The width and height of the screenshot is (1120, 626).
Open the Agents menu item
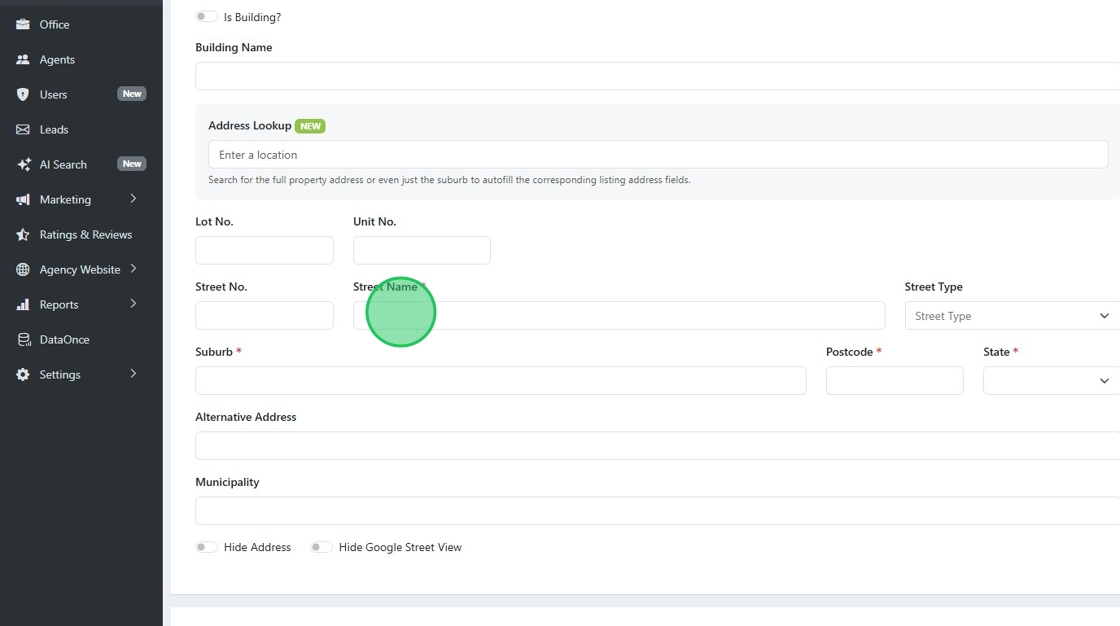(x=57, y=60)
